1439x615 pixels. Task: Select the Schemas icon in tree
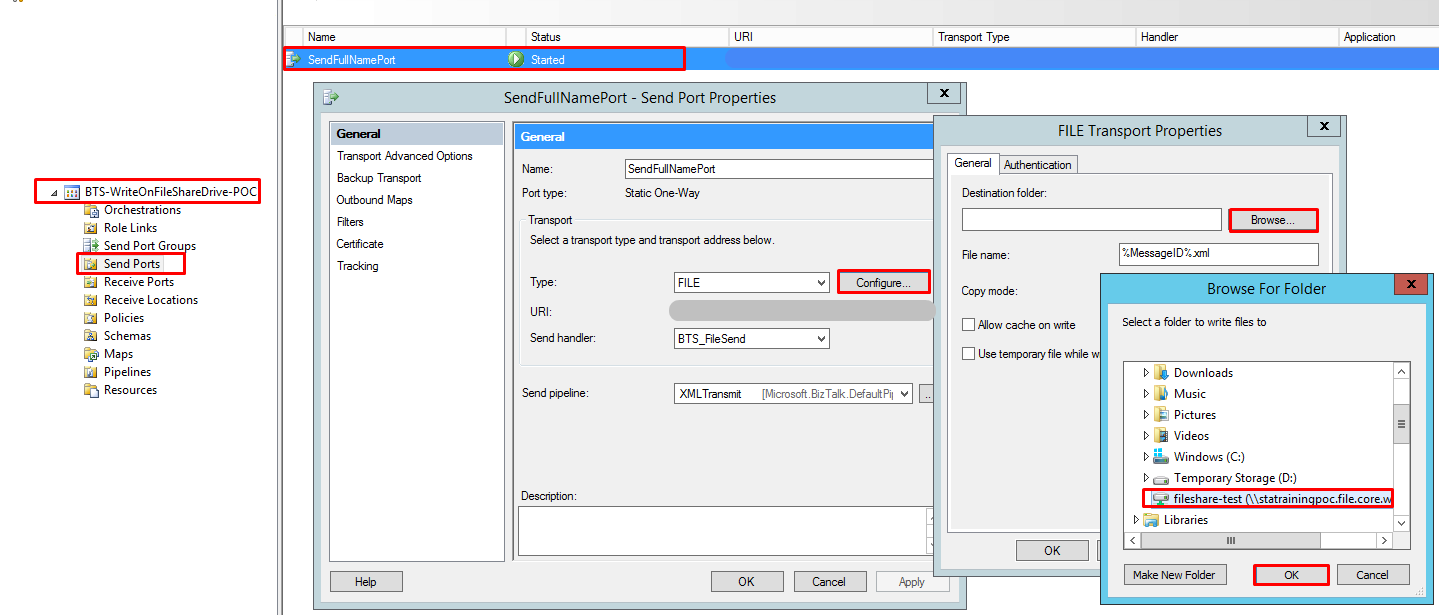(x=92, y=336)
